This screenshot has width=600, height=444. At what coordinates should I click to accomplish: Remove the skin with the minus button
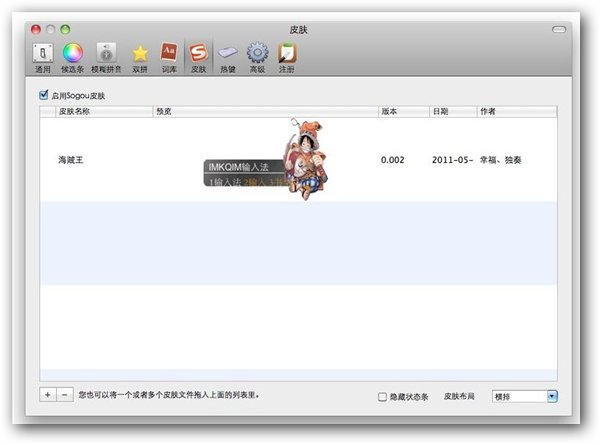pos(65,395)
